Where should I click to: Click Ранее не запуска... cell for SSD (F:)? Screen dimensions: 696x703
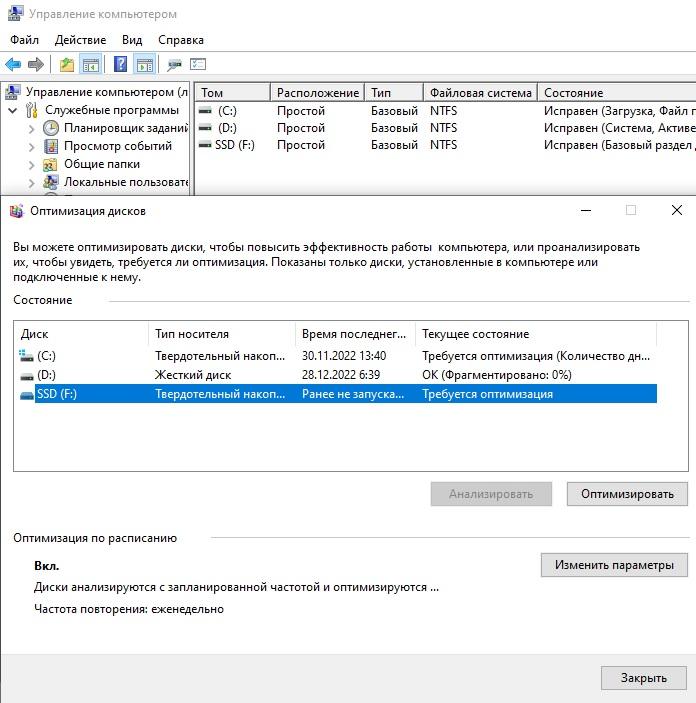click(352, 394)
